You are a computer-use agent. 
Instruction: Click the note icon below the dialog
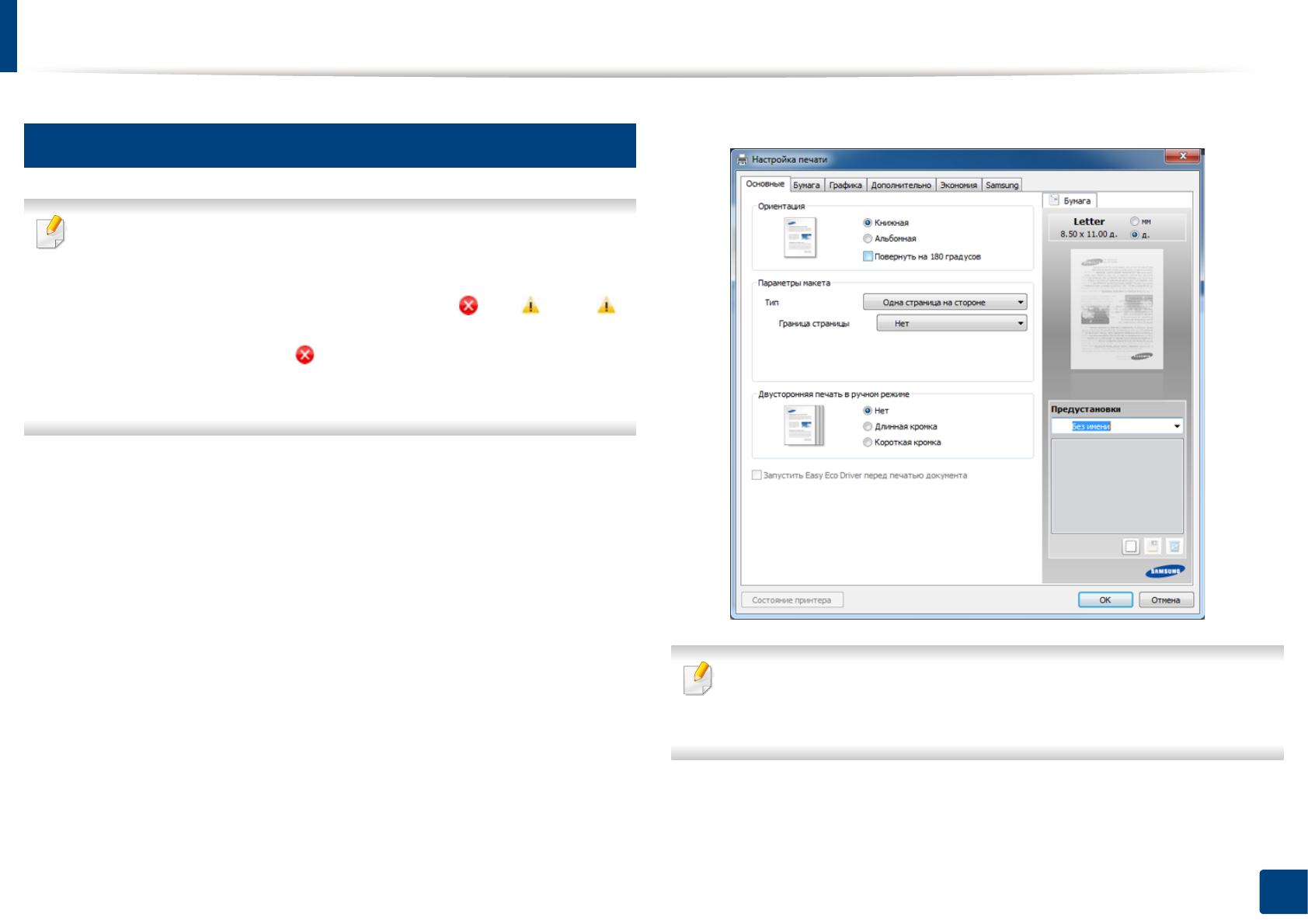[697, 679]
